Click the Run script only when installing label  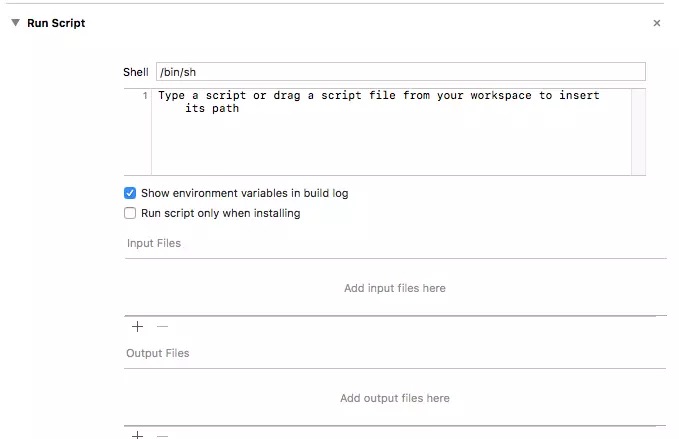coord(220,213)
